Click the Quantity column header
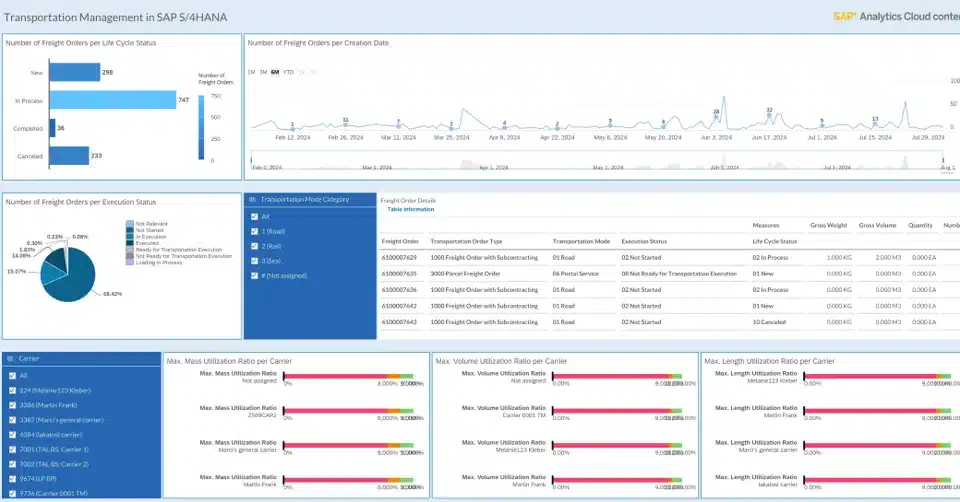This screenshot has width=960, height=502. click(920, 225)
